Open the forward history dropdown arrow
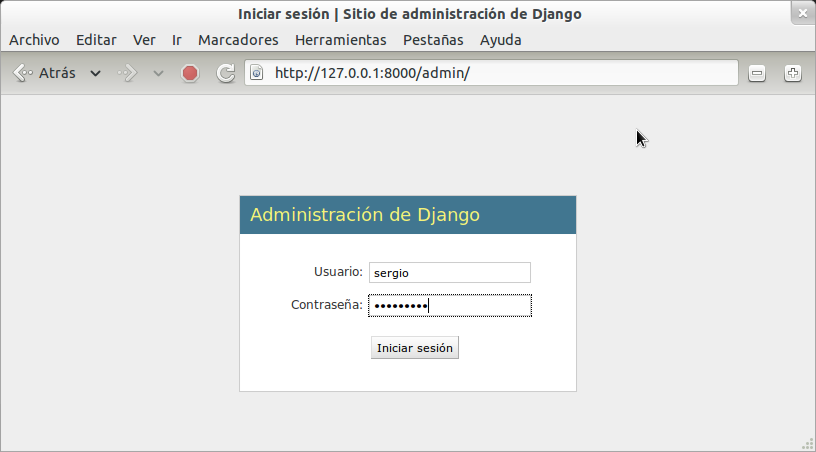816x452 pixels. (158, 74)
